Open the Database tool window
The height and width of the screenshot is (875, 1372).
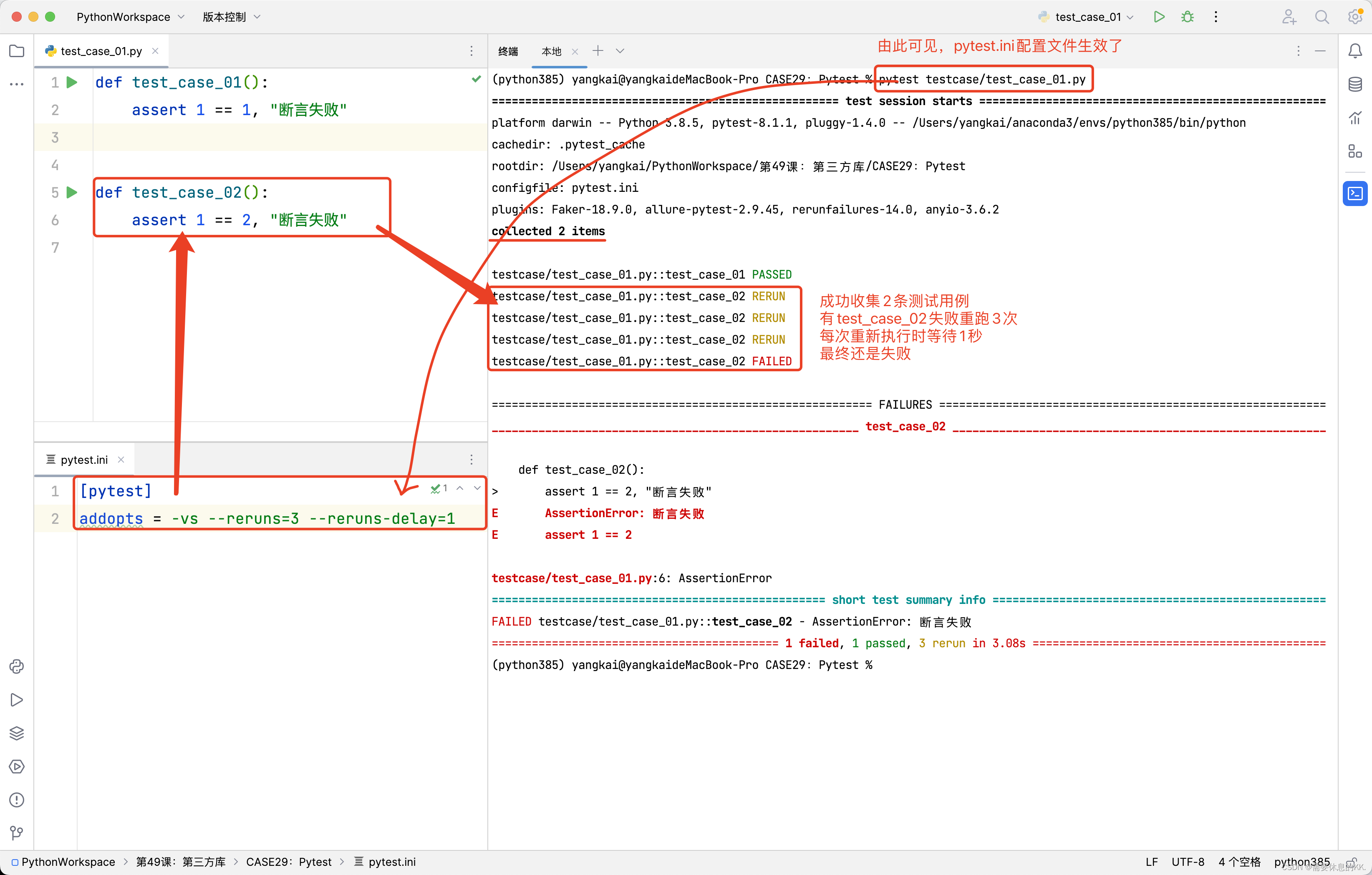1355,84
